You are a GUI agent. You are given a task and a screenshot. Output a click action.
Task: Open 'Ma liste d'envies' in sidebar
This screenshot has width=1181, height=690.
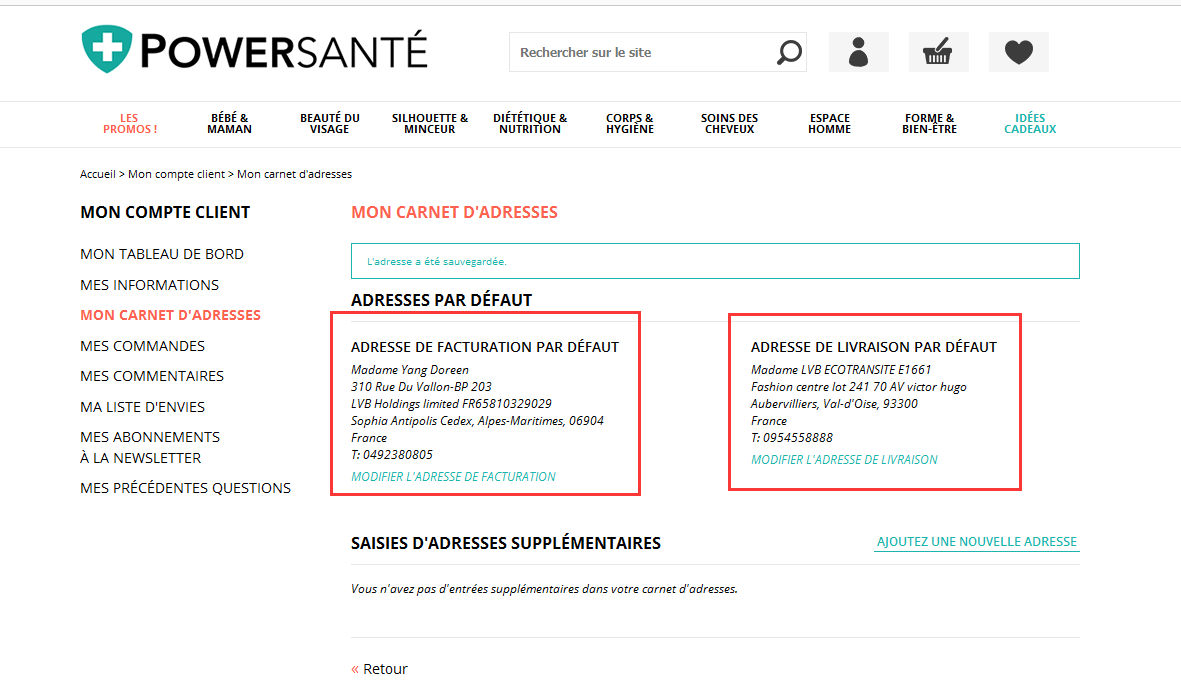[x=142, y=407]
